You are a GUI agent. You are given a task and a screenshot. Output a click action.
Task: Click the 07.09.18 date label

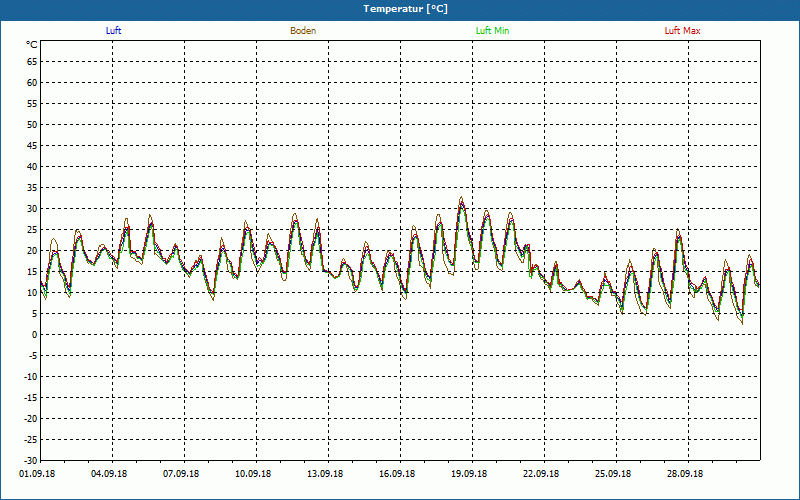tap(181, 474)
